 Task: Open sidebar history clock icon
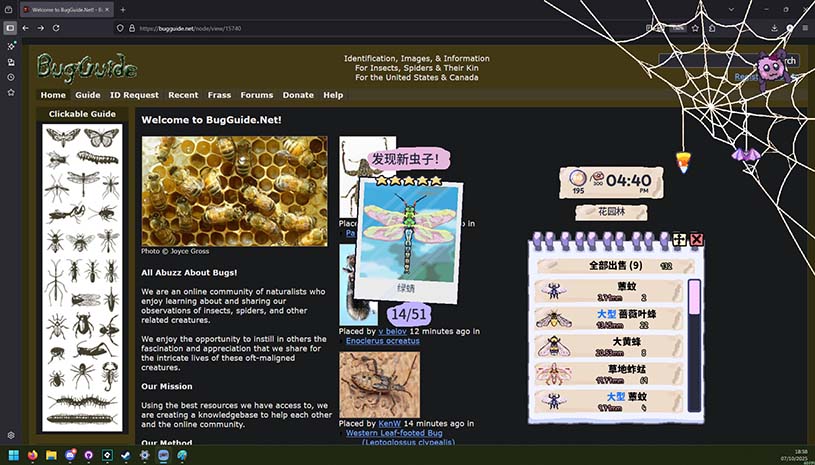(11, 77)
